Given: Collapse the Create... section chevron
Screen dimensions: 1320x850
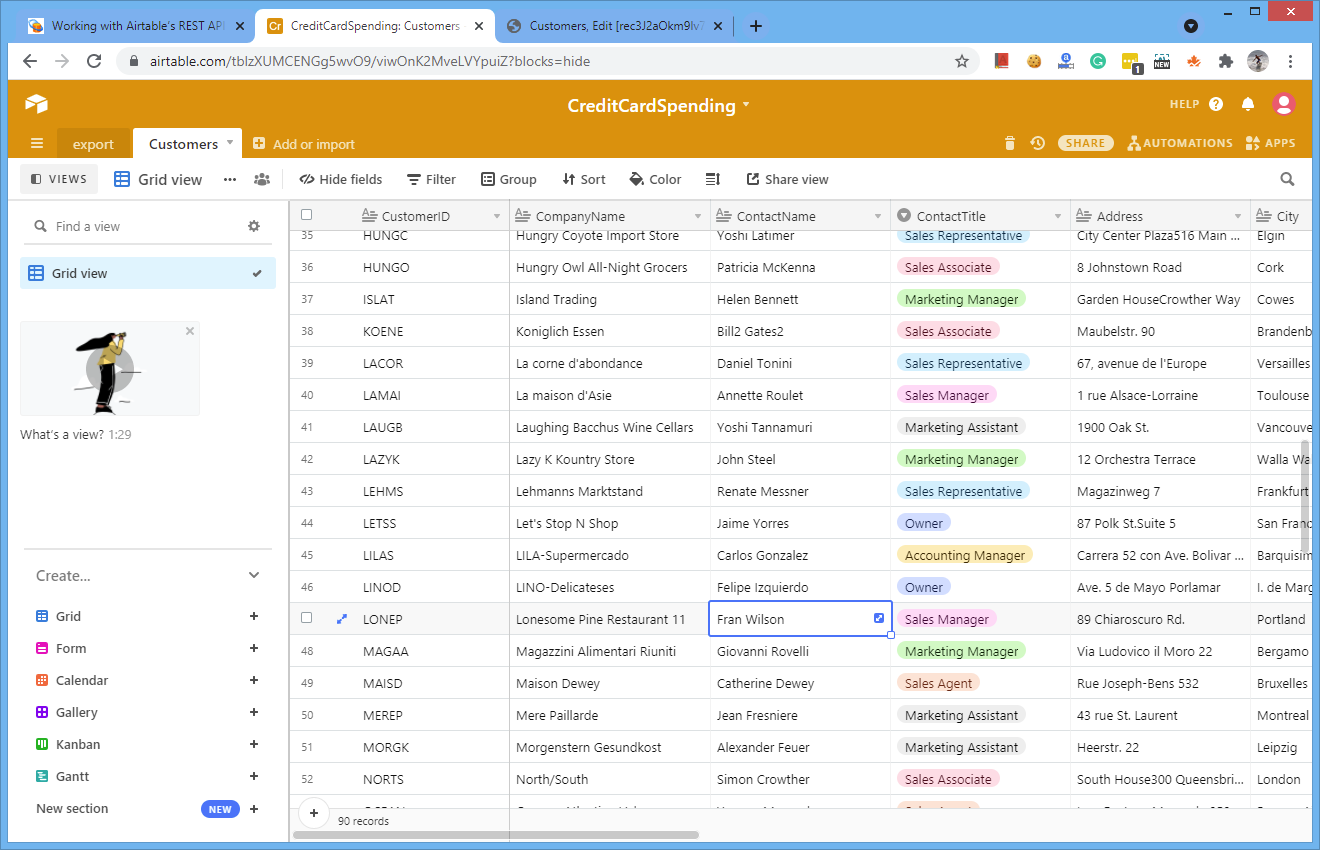Looking at the screenshot, I should point(254,575).
